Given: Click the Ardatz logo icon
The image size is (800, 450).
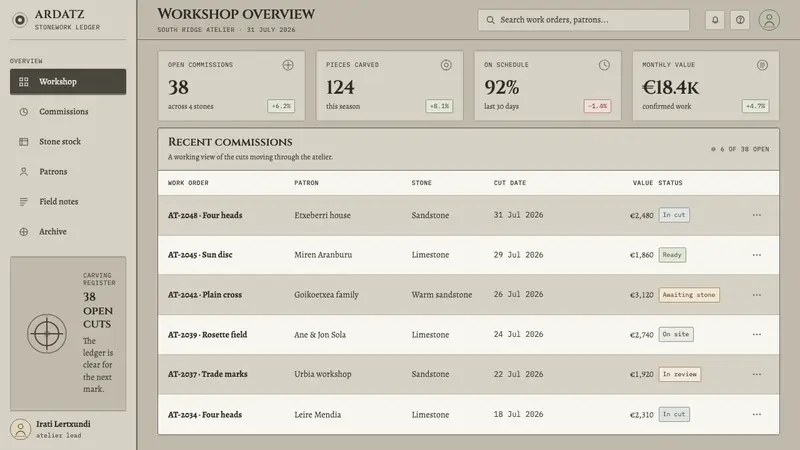Looking at the screenshot, I should pyautogui.click(x=20, y=20).
